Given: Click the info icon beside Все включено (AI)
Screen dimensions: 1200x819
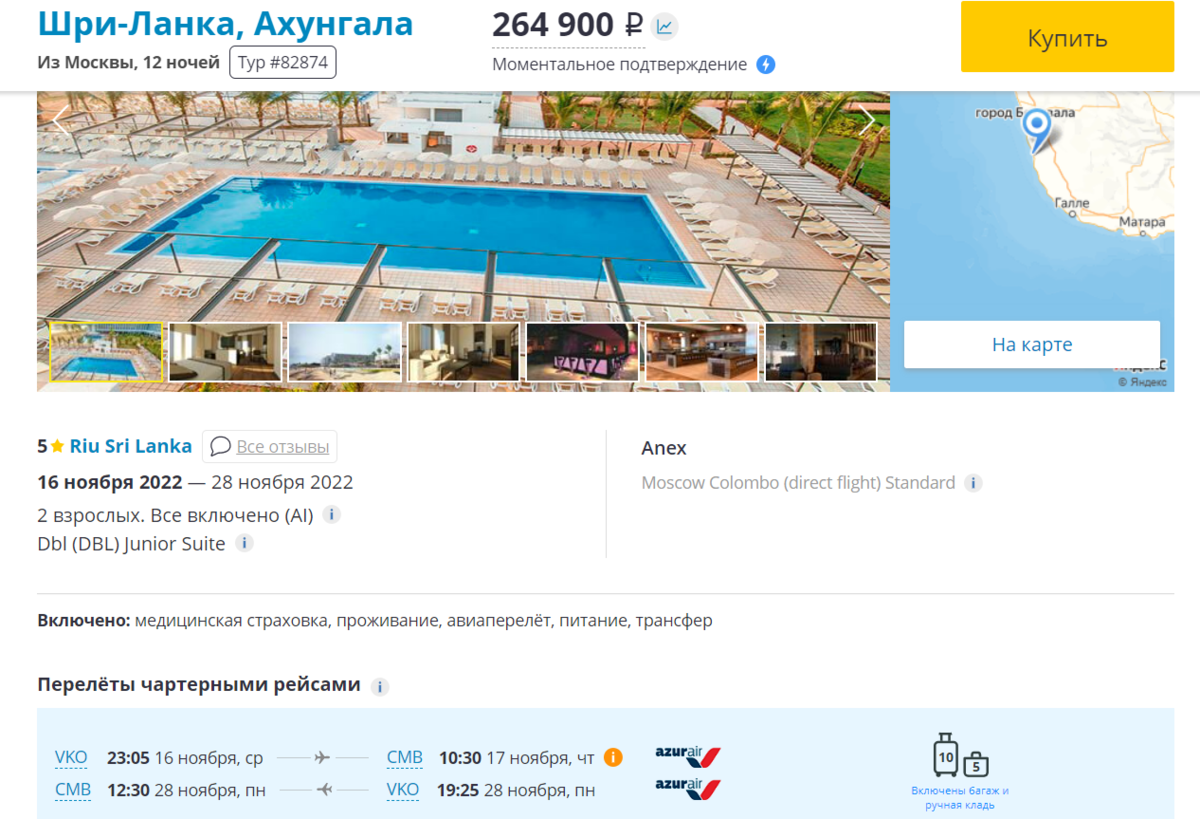Looking at the screenshot, I should pyautogui.click(x=332, y=515).
